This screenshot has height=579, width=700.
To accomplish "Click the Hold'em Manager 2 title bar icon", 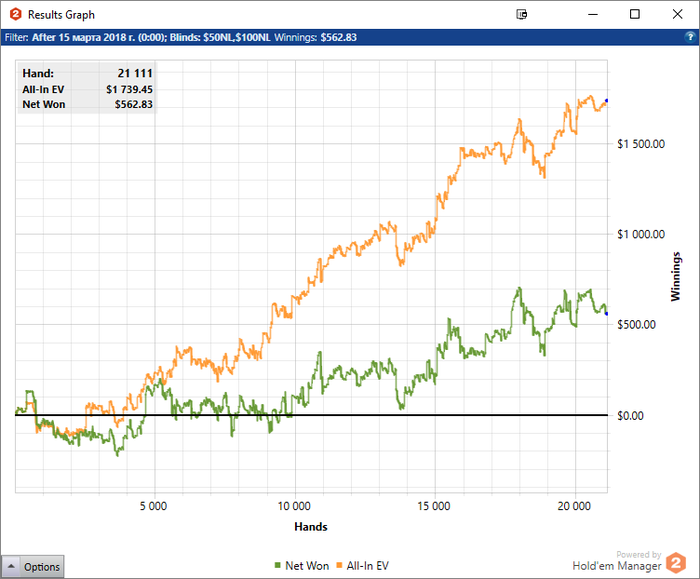I will pyautogui.click(x=16, y=14).
